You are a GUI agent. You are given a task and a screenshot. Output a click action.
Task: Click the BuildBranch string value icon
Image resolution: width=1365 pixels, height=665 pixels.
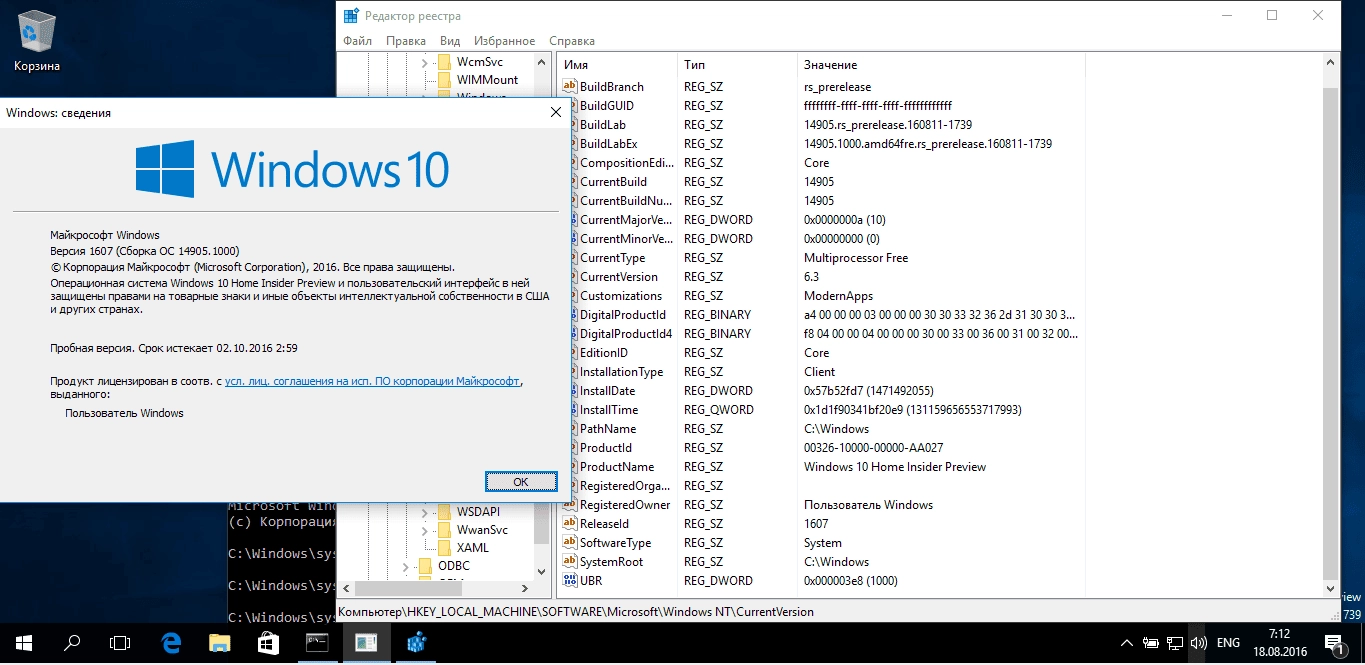570,87
